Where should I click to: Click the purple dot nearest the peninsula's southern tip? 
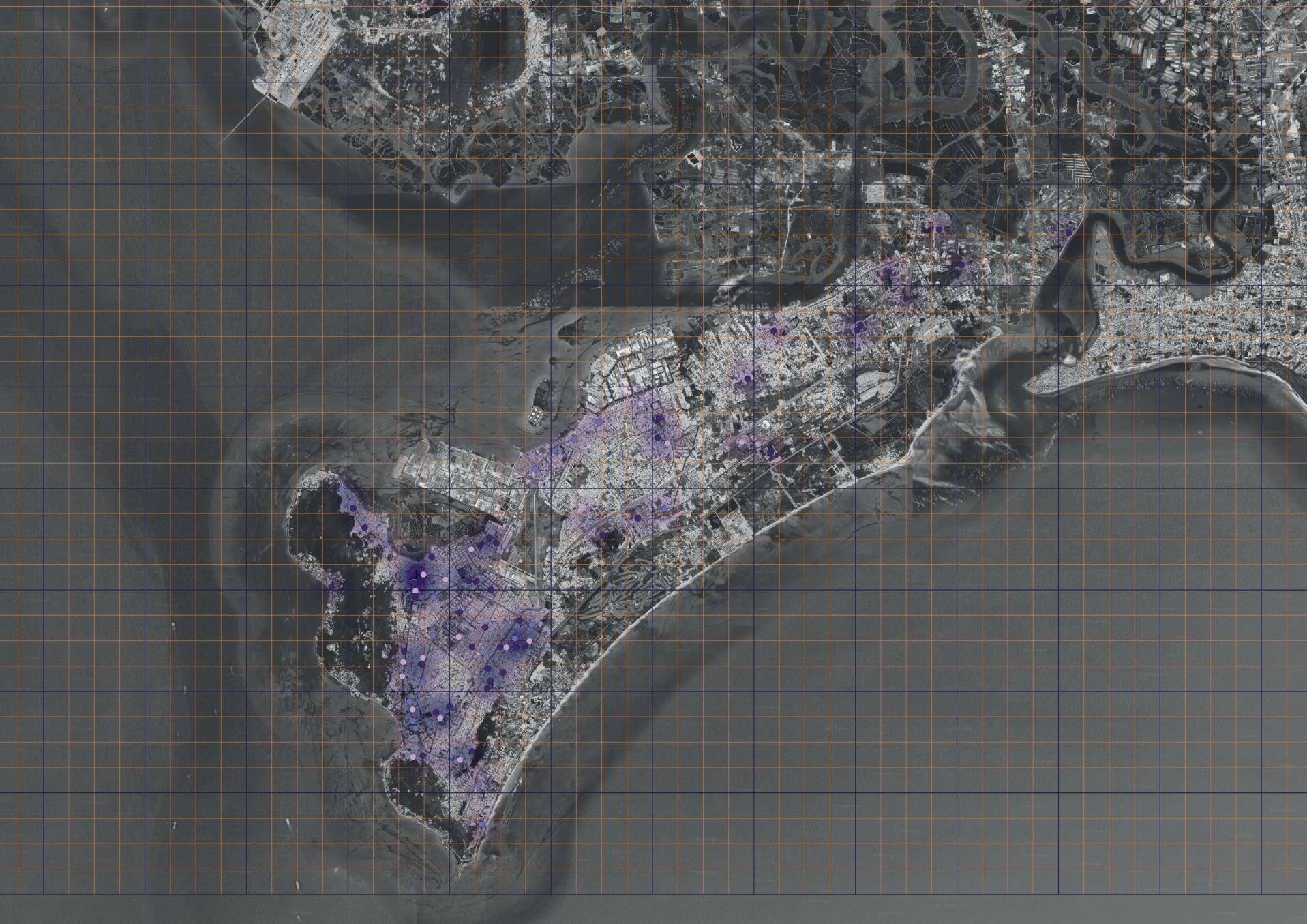tap(482, 824)
